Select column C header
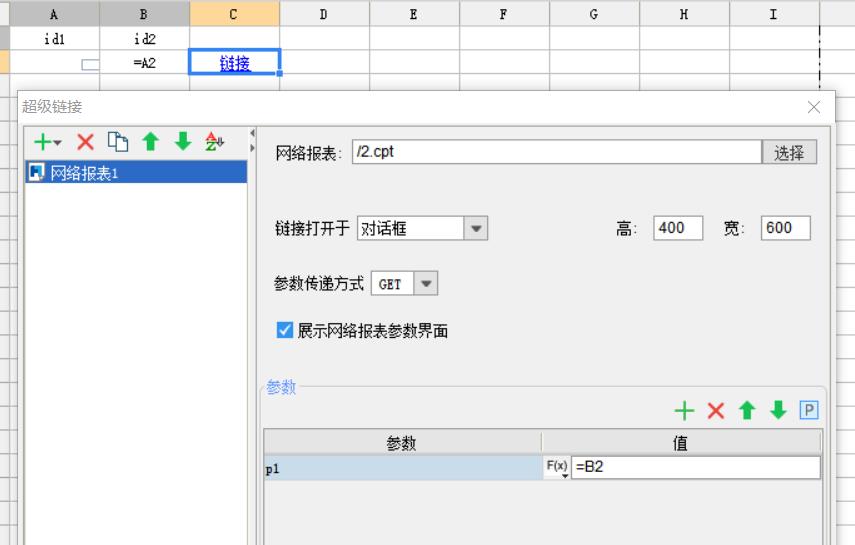Viewport: 855px width, 545px height. click(234, 14)
